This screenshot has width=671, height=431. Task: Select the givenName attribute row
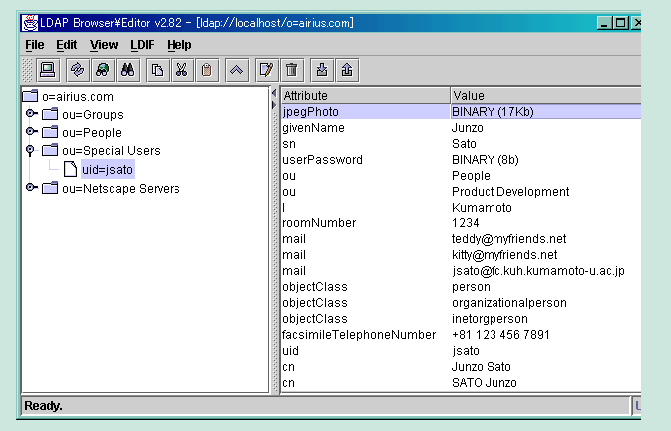click(461, 128)
